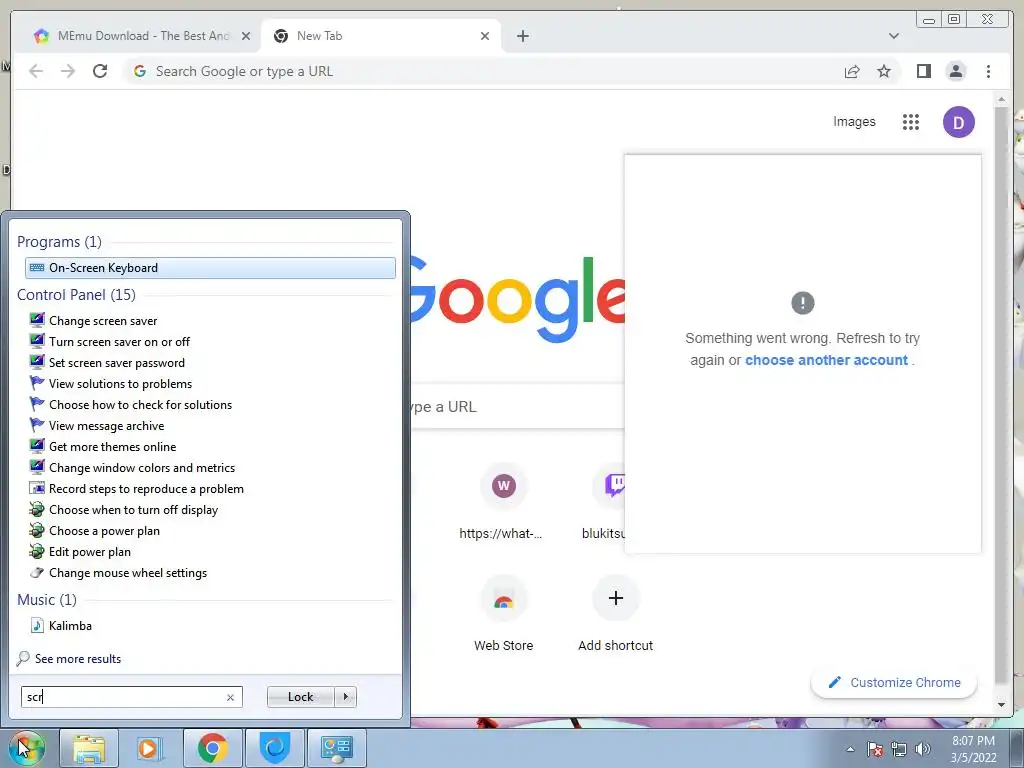Image resolution: width=1024 pixels, height=768 pixels.
Task: Click the Google page search box
Action: click(x=519, y=406)
